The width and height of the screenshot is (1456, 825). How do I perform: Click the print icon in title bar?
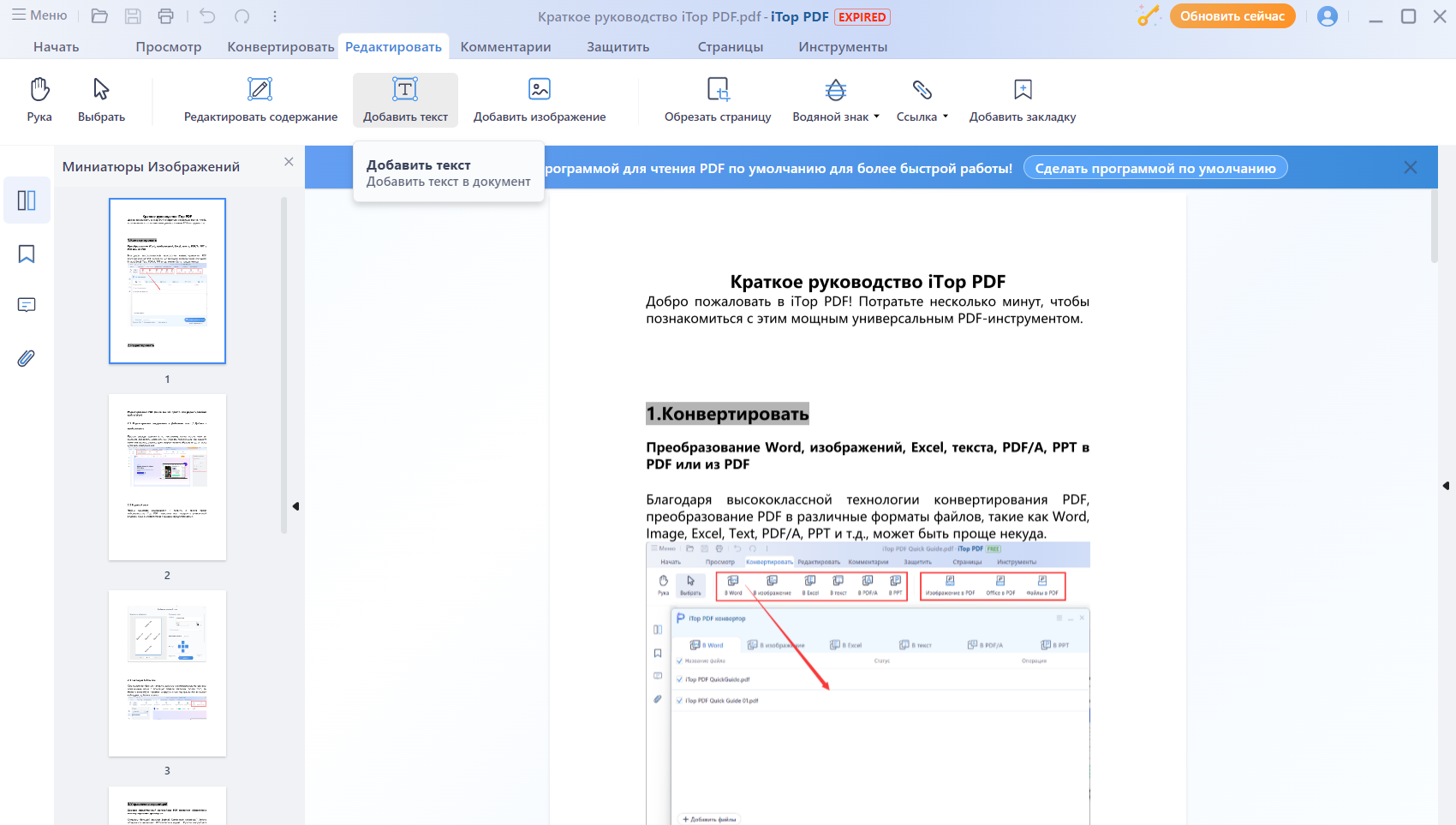click(166, 16)
